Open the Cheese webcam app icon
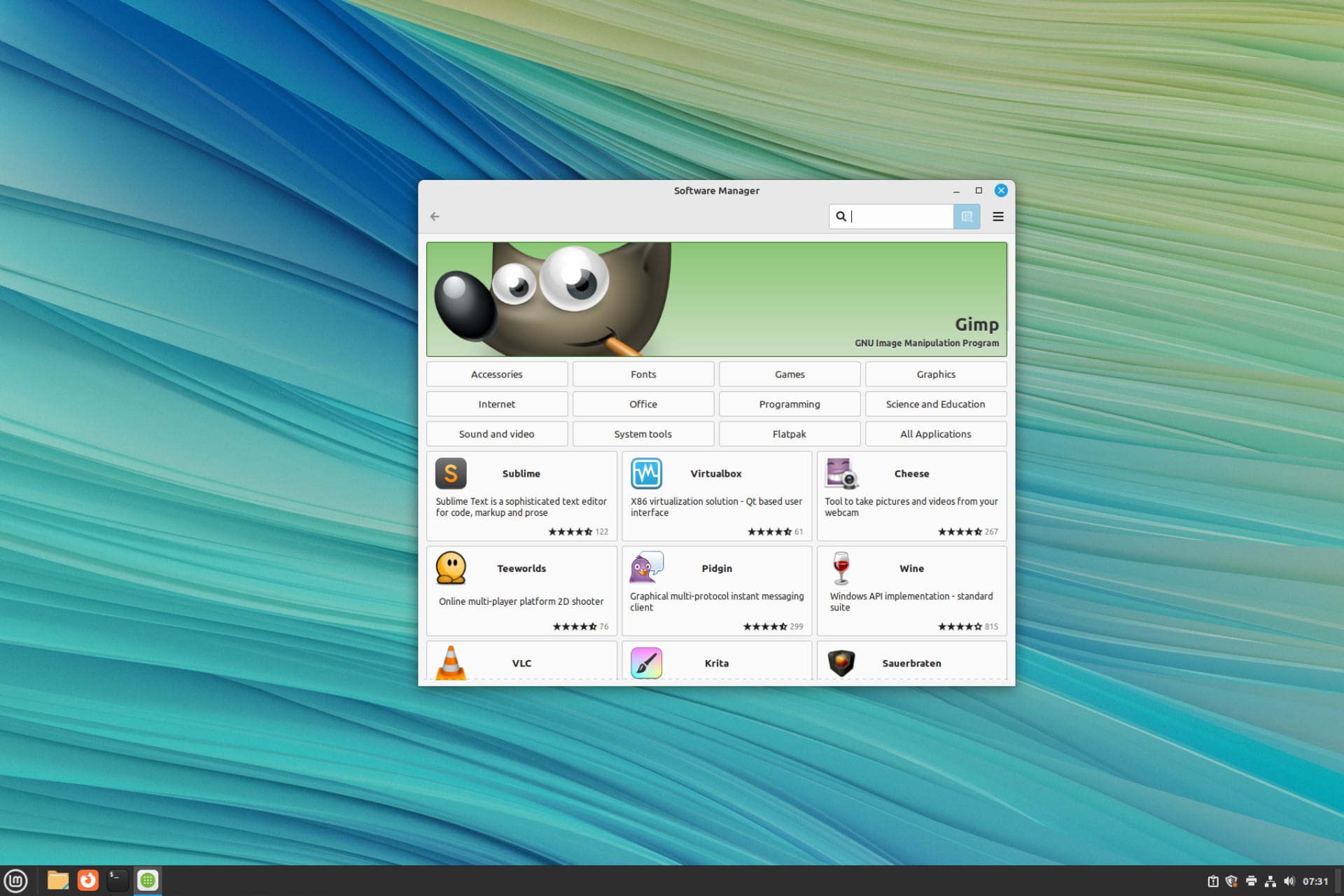The width and height of the screenshot is (1344, 896). point(841,473)
